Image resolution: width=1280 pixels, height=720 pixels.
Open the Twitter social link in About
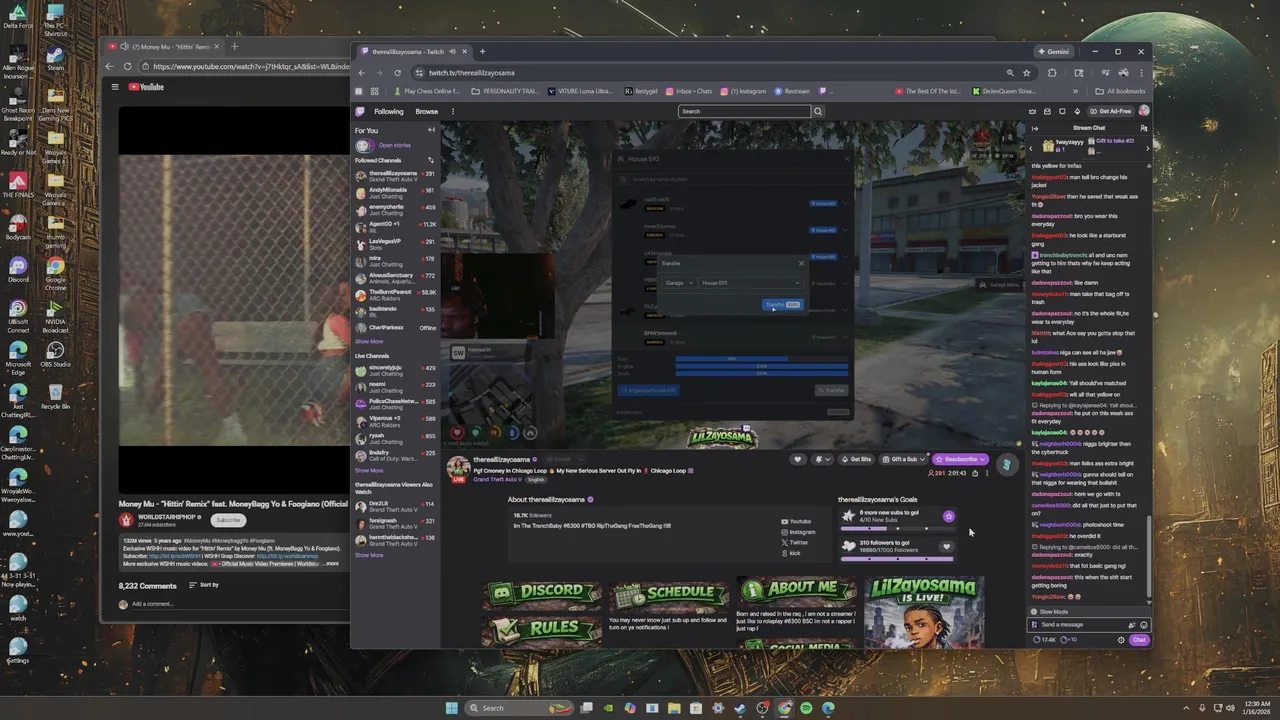795,542
